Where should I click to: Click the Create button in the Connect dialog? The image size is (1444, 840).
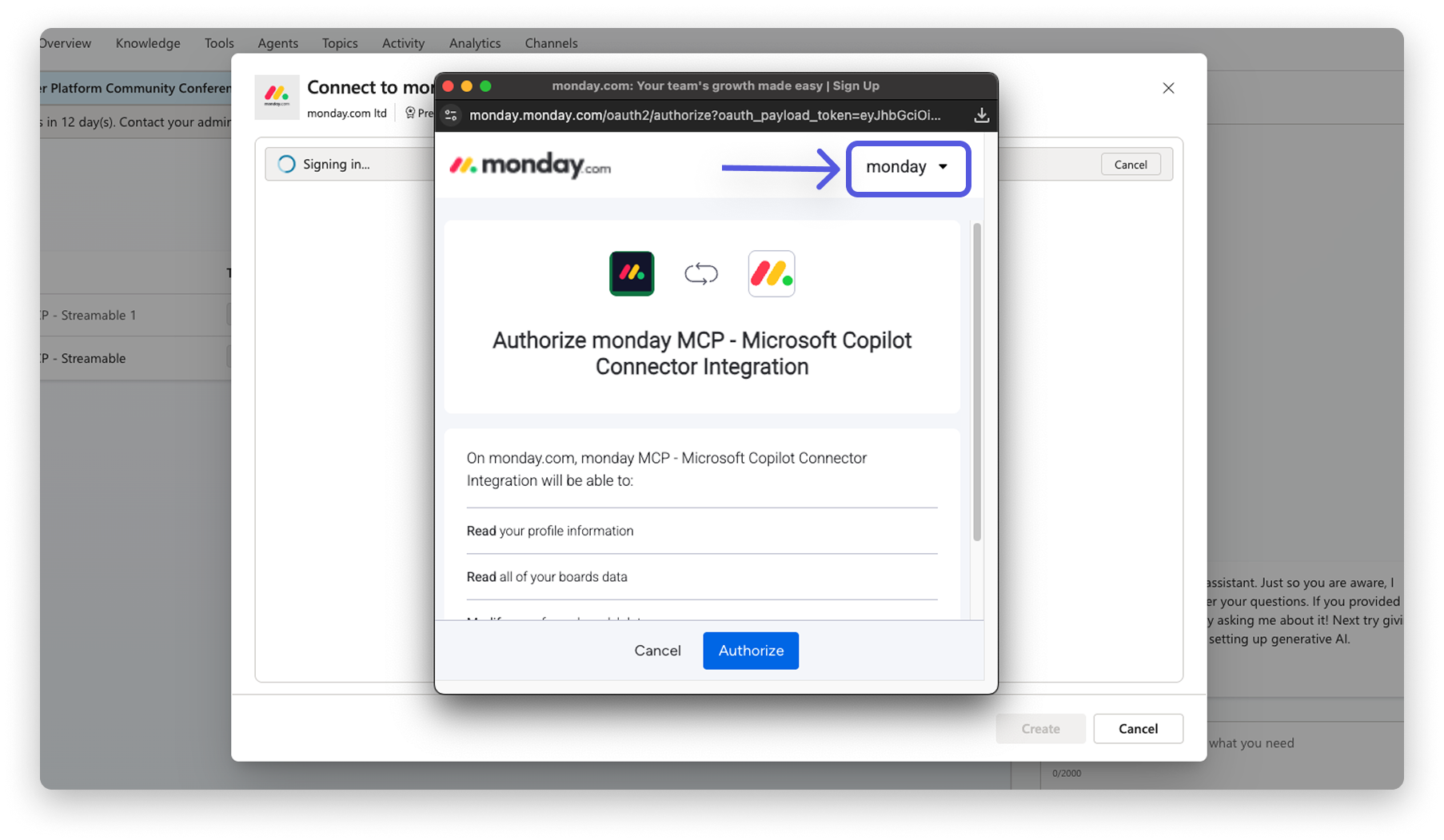point(1040,729)
